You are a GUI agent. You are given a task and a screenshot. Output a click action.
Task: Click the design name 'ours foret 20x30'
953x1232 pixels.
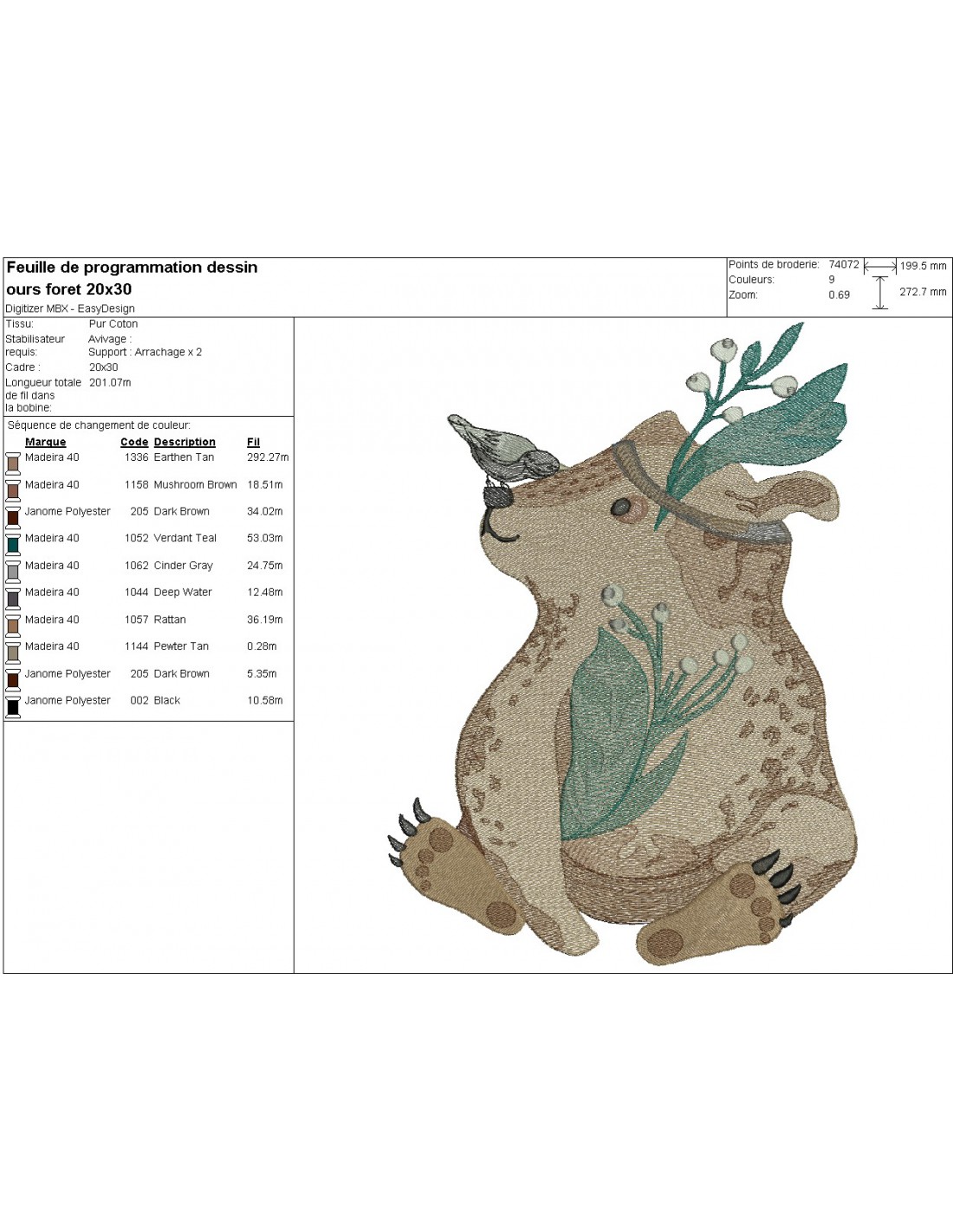click(x=69, y=289)
